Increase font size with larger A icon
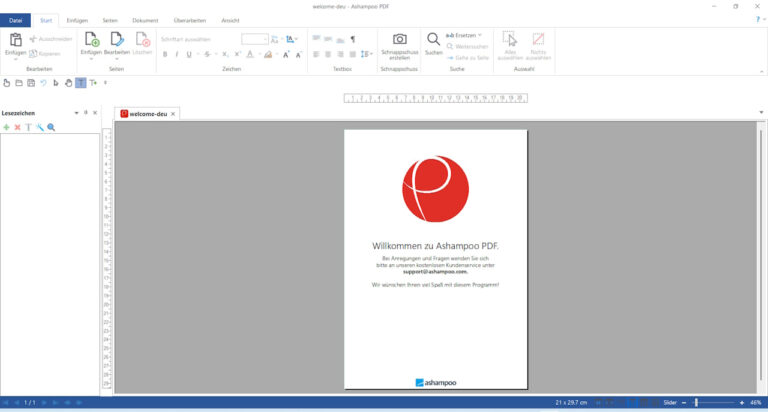Viewport: 768px width, 412px height. pos(286,54)
